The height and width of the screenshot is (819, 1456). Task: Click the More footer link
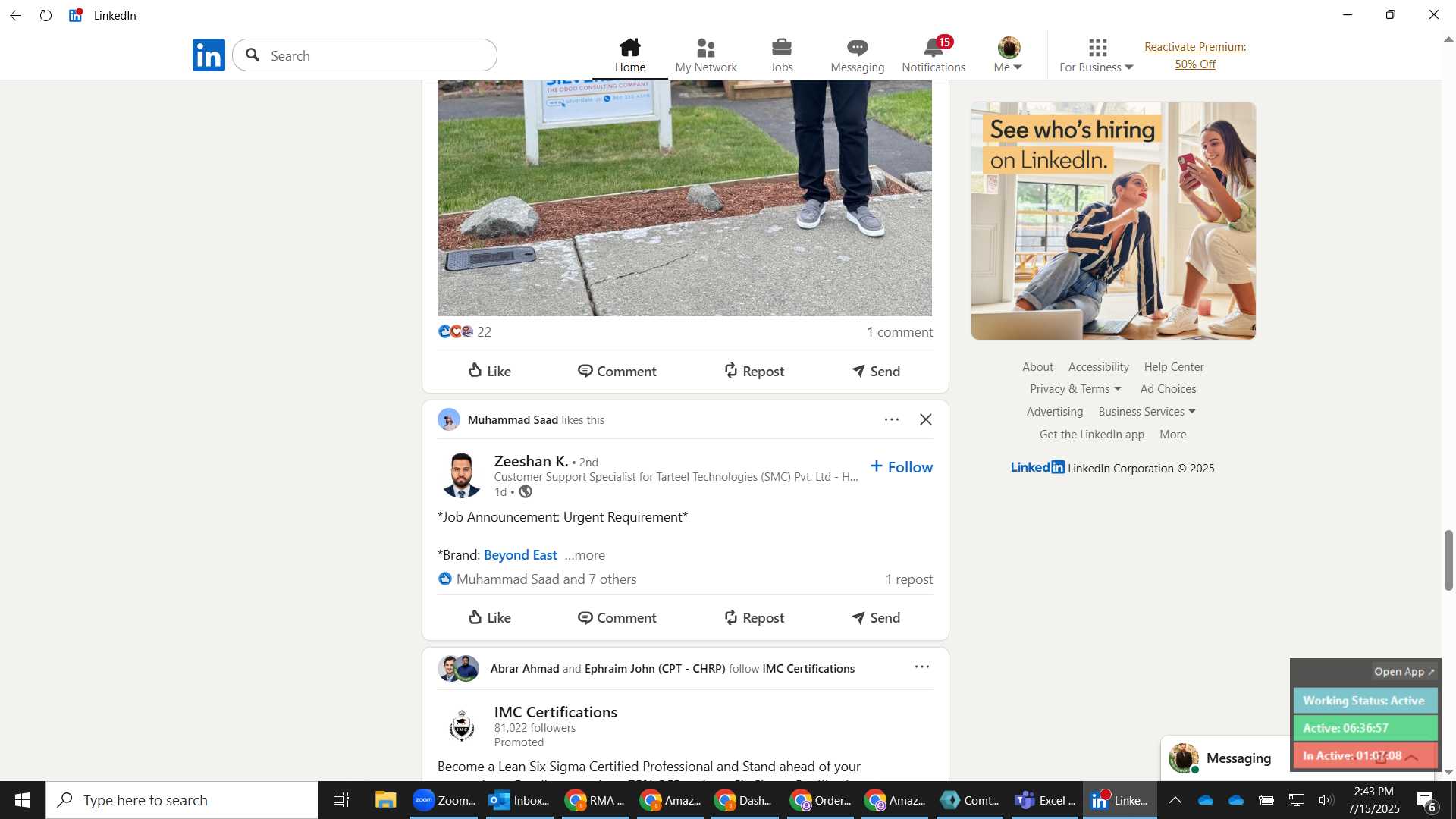tap(1173, 435)
